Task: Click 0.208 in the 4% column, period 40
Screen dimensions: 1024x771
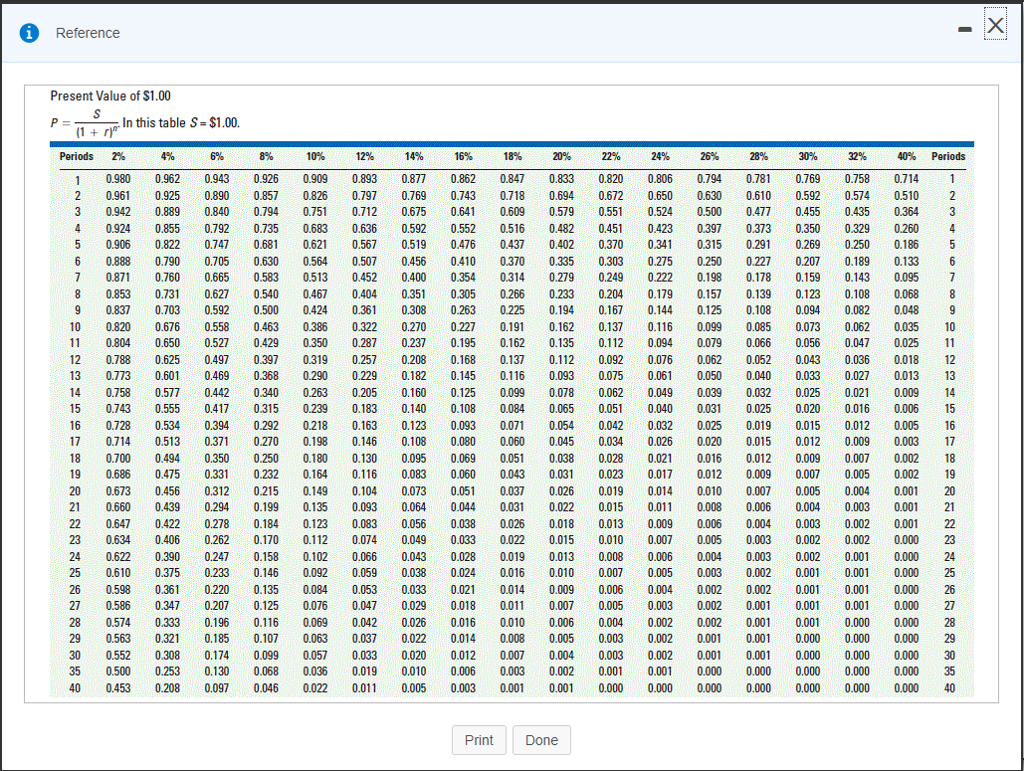Action: tap(168, 688)
